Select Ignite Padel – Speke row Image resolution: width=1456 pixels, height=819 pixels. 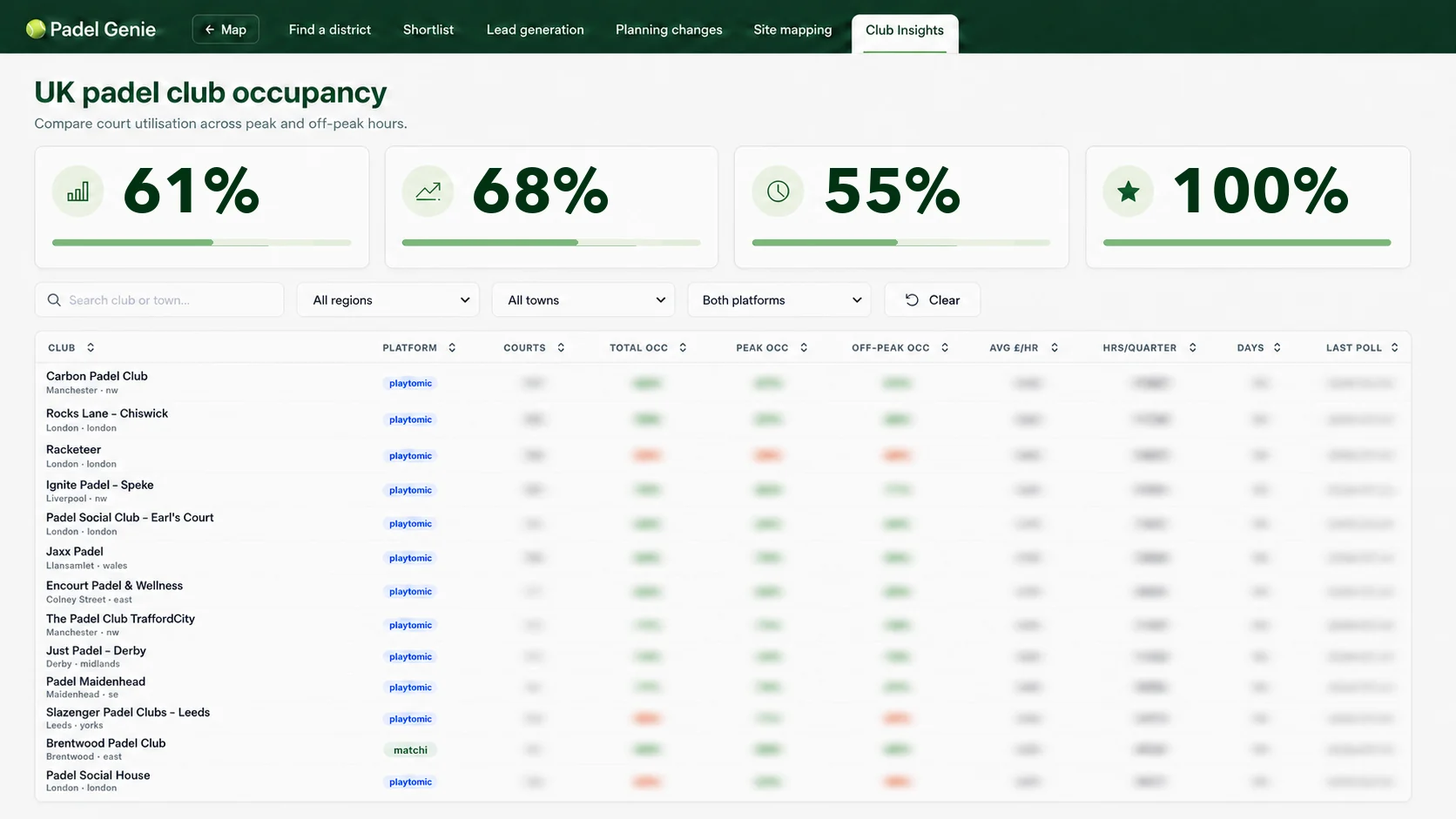pyautogui.click(x=723, y=491)
